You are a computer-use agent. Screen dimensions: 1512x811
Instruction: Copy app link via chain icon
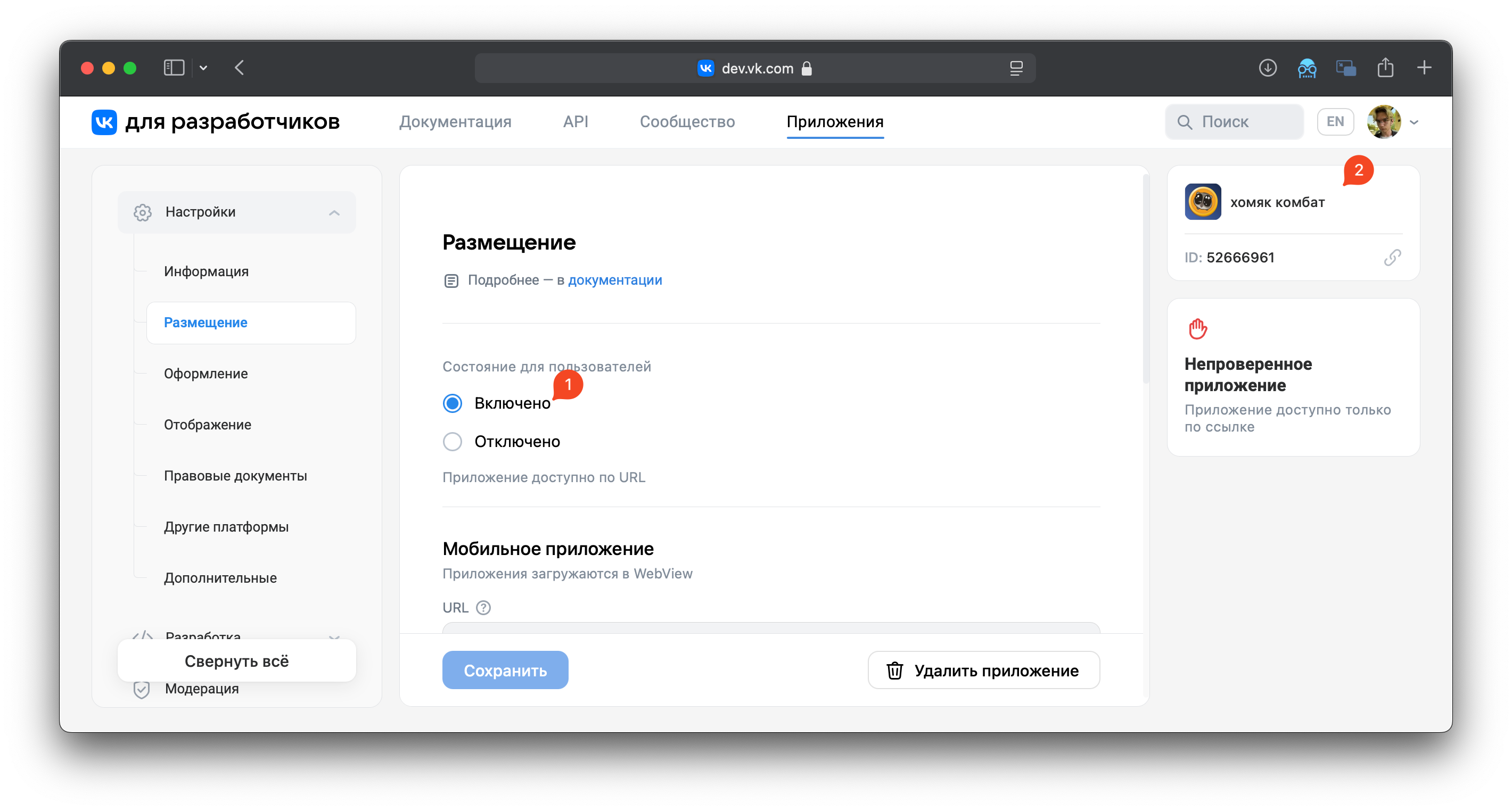[x=1392, y=258]
